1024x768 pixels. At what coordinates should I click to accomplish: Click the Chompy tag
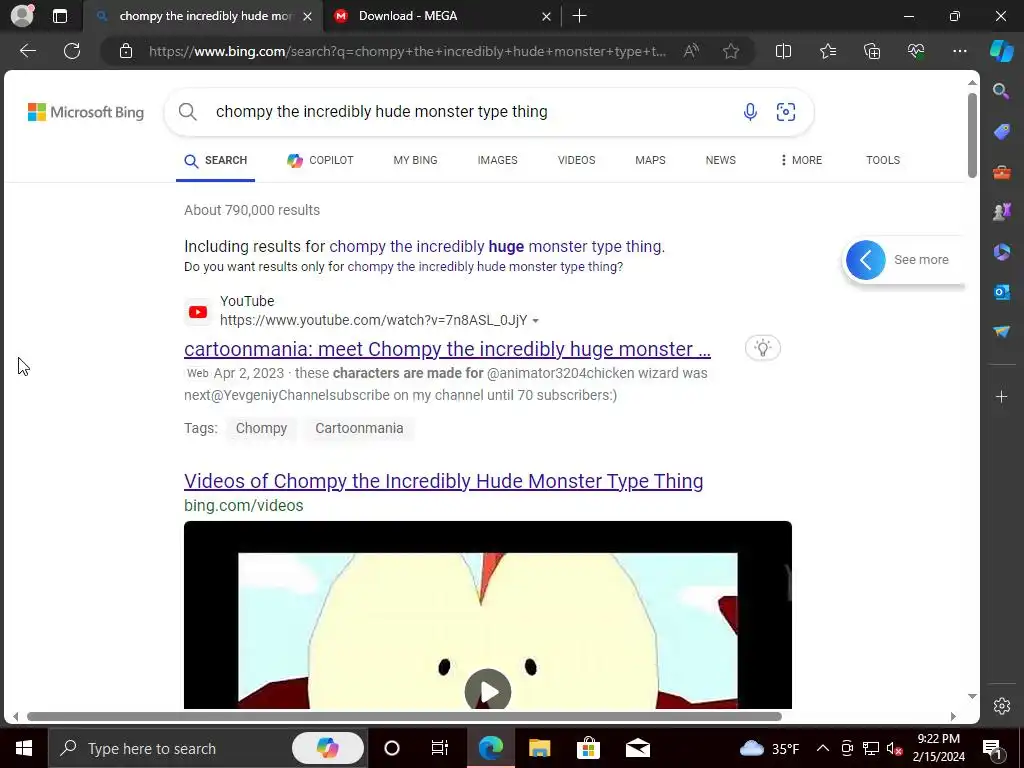pyautogui.click(x=261, y=428)
